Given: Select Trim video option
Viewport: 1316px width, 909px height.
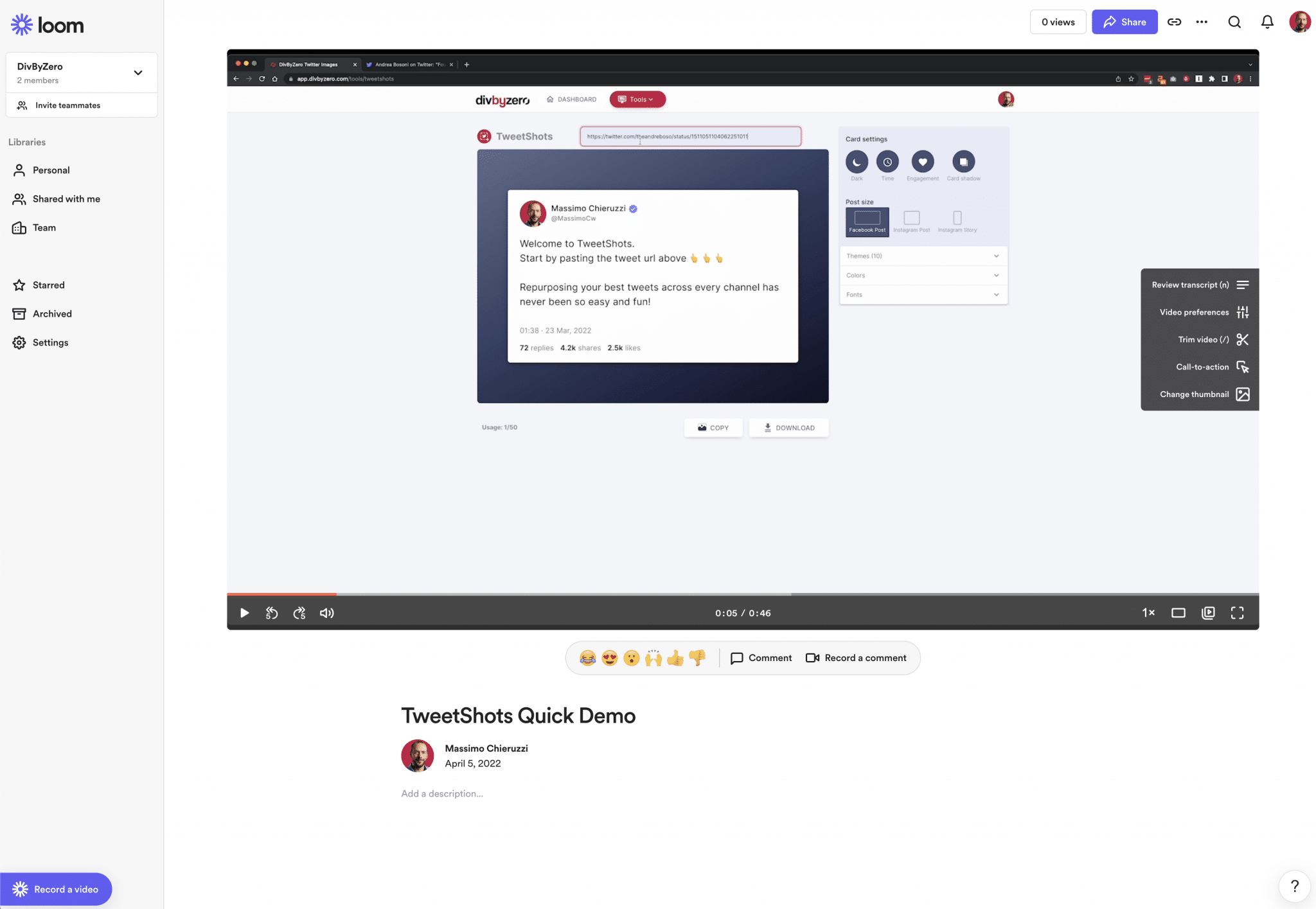Looking at the screenshot, I should [1213, 339].
